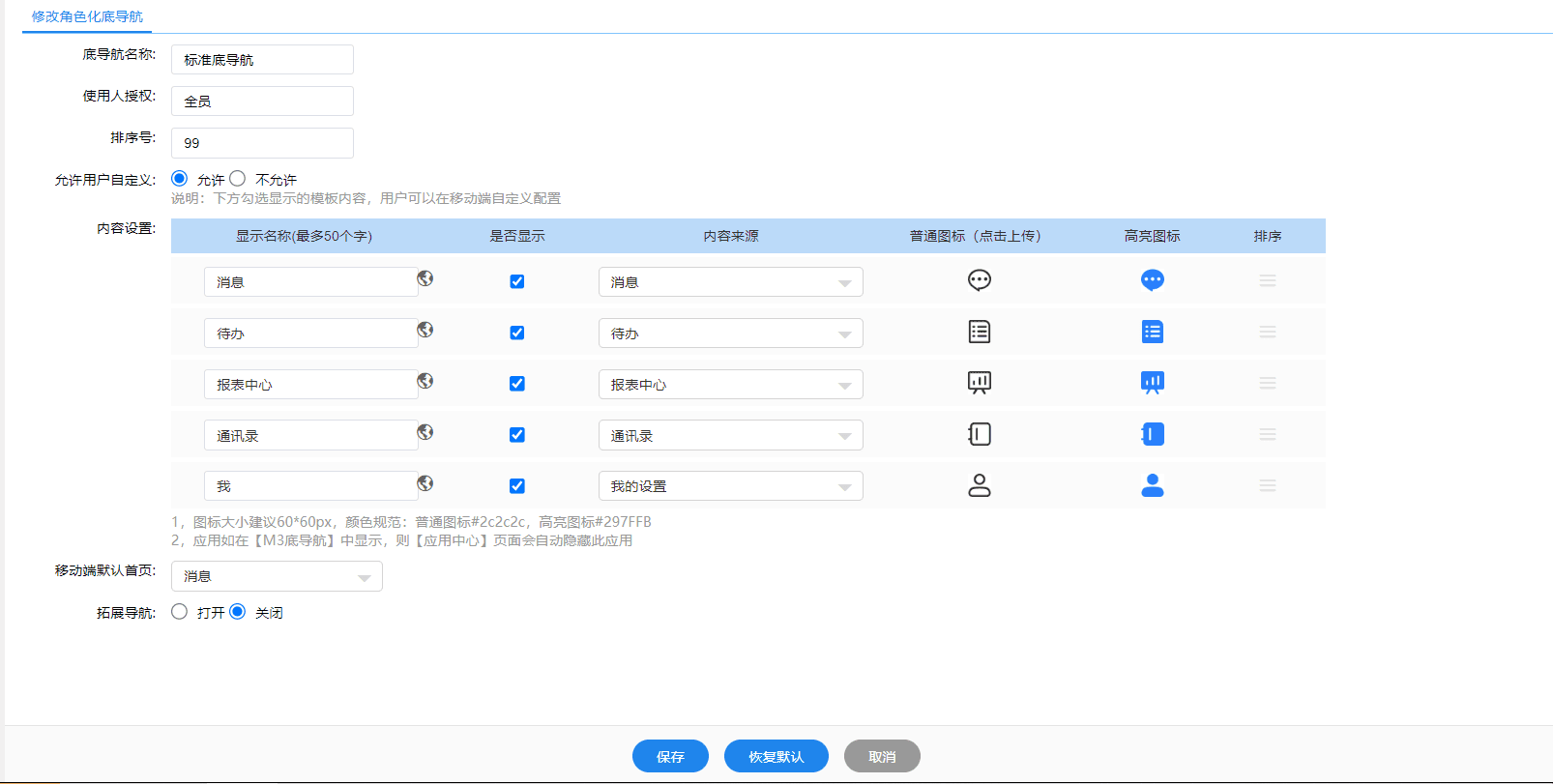Click the 底导航名称 input field
Viewport: 1553px width, 784px height.
point(262,60)
